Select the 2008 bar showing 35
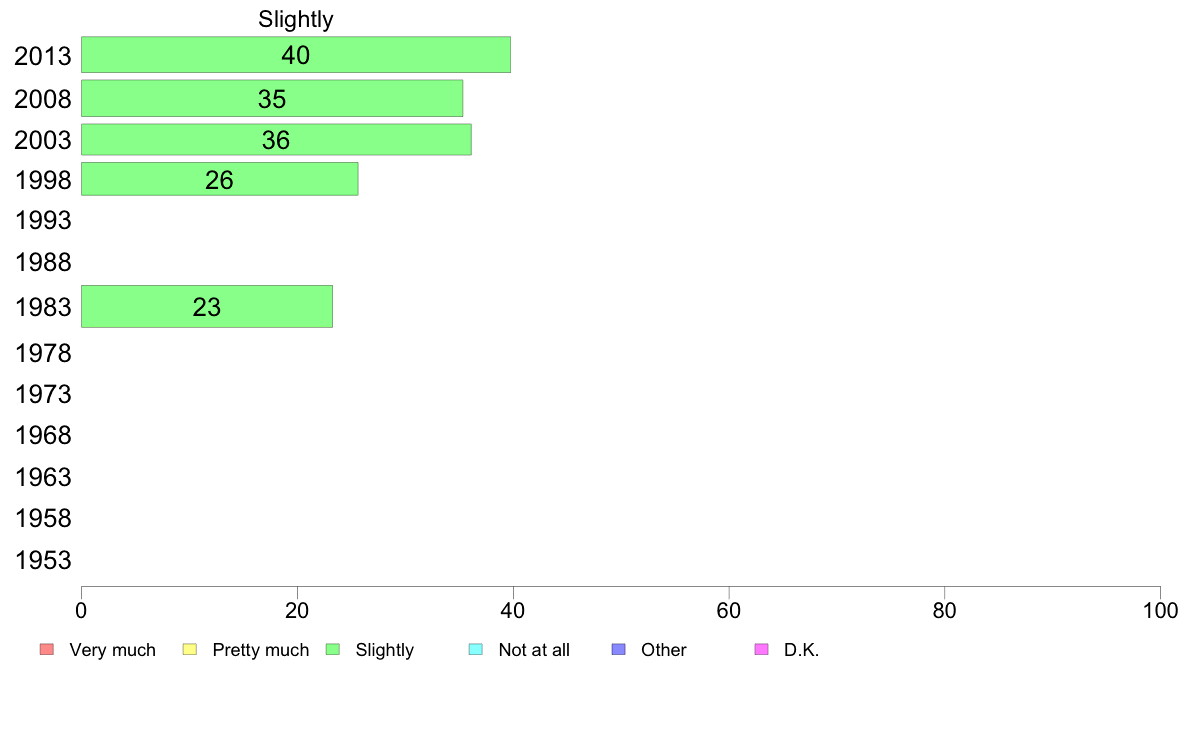 coord(272,99)
